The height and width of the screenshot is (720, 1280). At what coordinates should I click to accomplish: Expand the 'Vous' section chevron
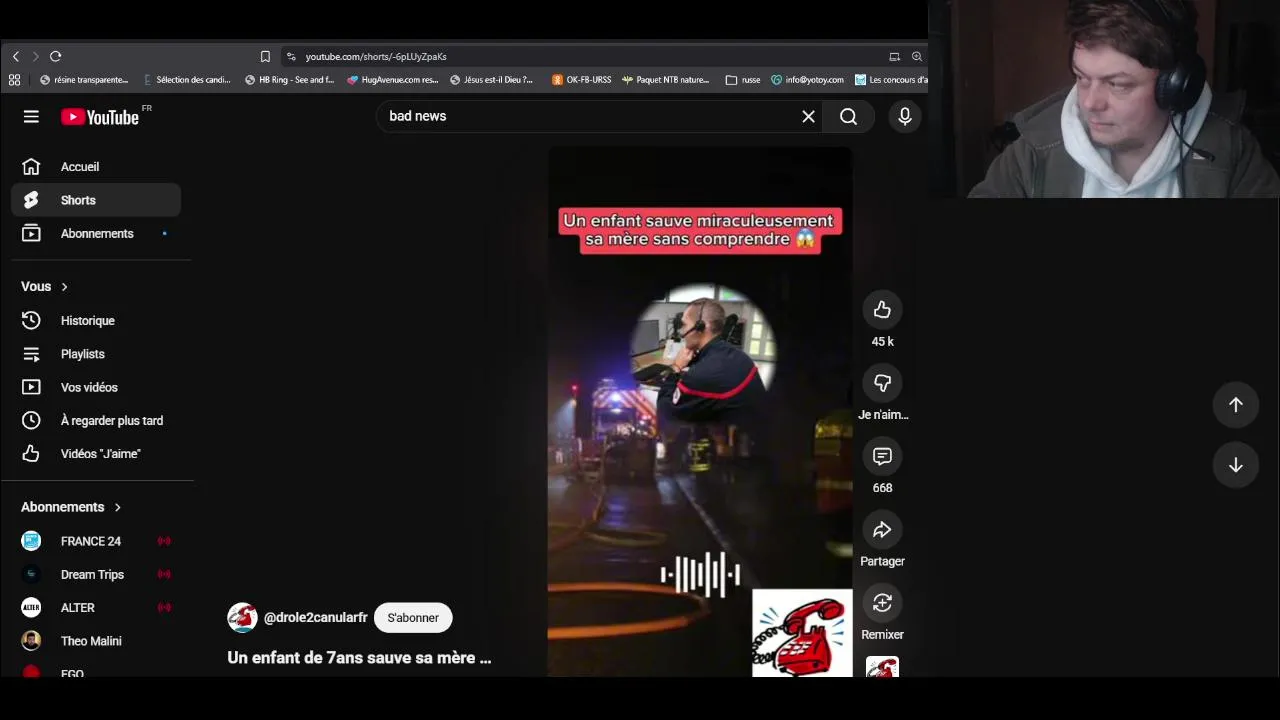(64, 287)
